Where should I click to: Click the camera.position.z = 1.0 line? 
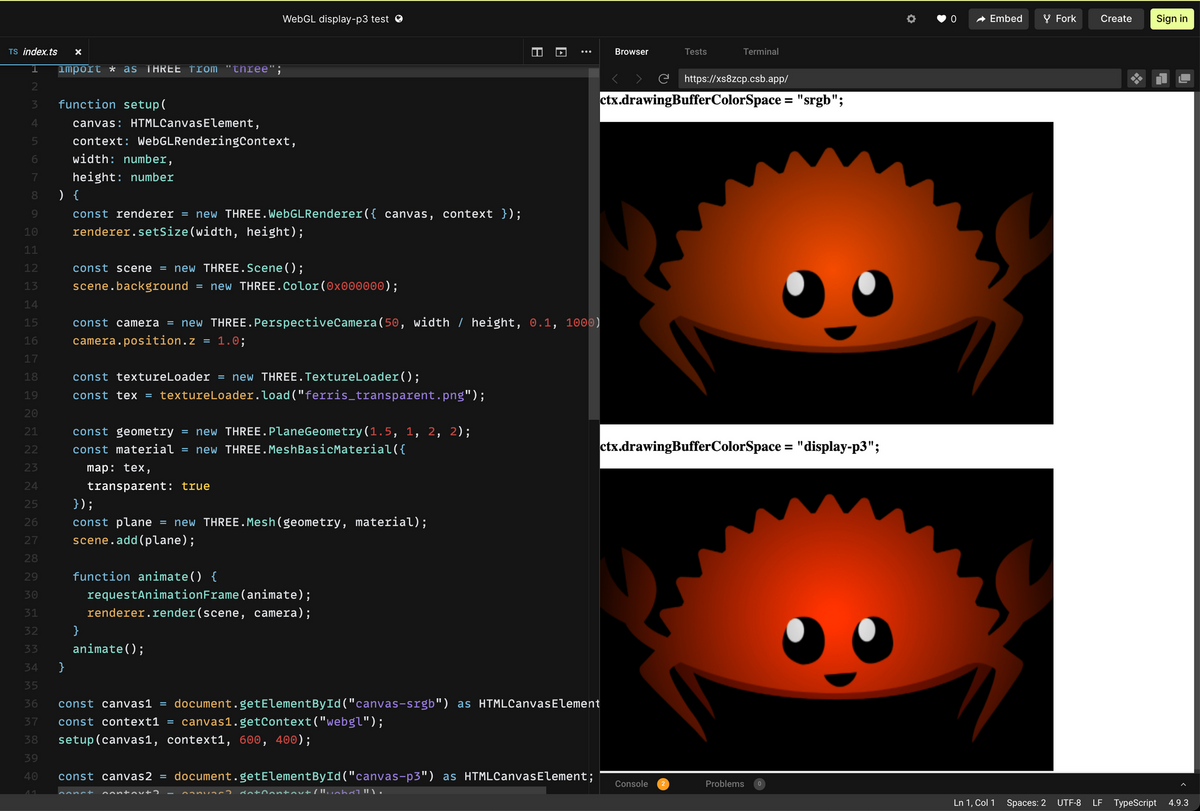(159, 341)
